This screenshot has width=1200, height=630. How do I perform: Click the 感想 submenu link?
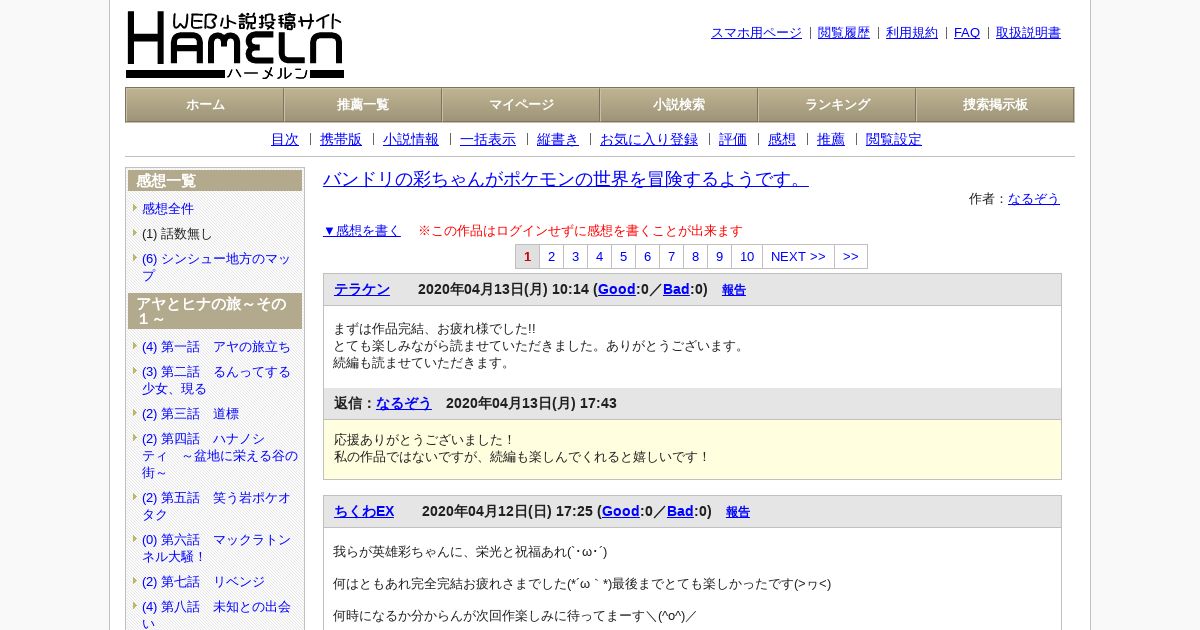tap(782, 139)
